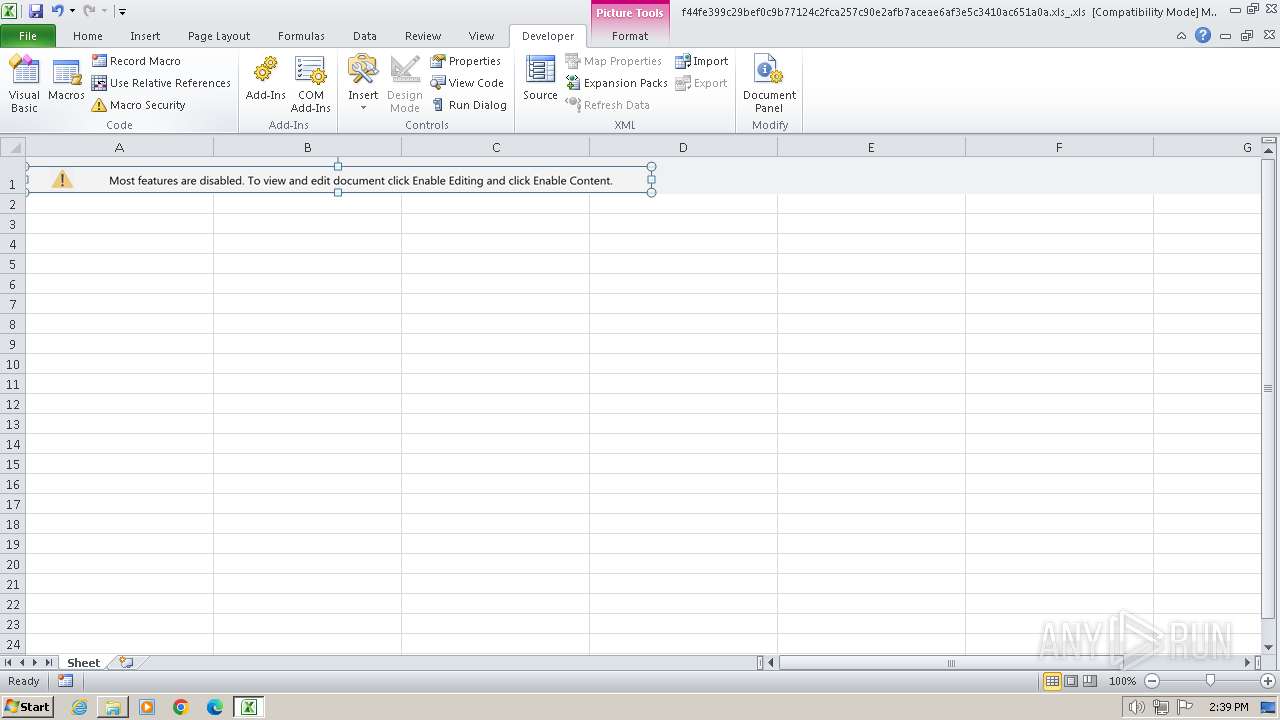The width and height of the screenshot is (1280, 720).
Task: Open Chrome from the taskbar
Action: point(181,707)
